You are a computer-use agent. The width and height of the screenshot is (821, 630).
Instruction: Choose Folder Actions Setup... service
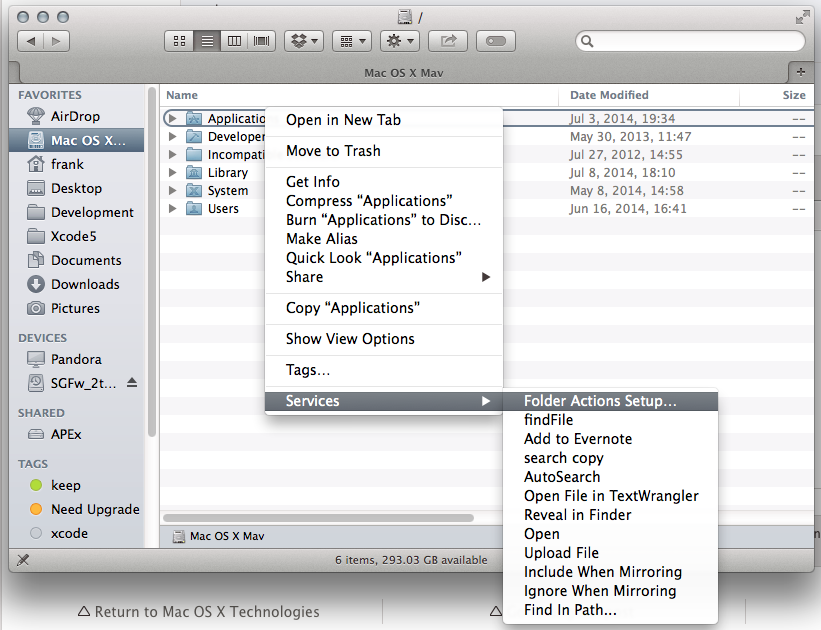(610, 401)
